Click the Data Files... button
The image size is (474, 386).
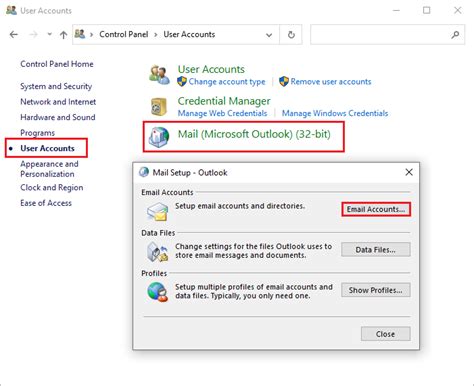(376, 250)
